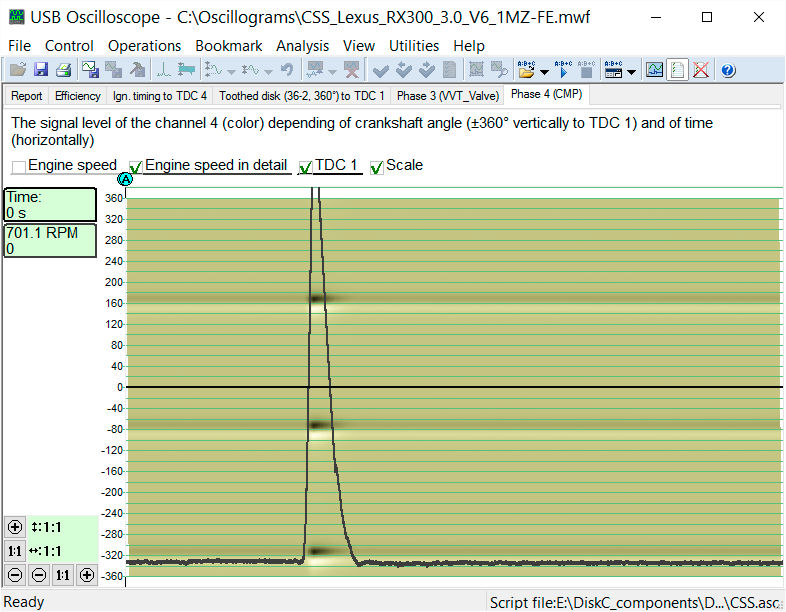Click the horizontal-compress waveform icon
Screen dimensions: 786x612
(x=250, y=70)
